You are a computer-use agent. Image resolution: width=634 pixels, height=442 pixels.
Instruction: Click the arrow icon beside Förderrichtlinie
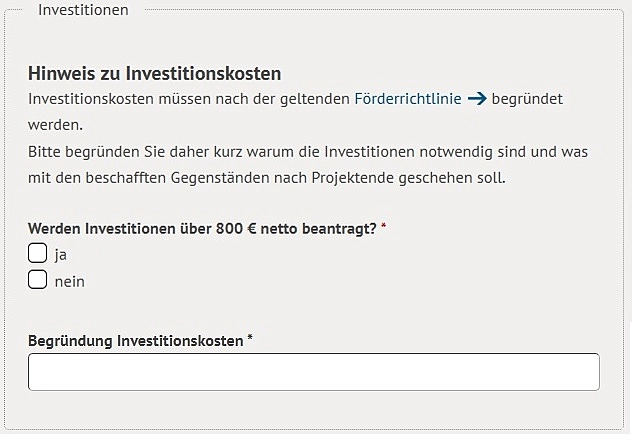tap(476, 99)
